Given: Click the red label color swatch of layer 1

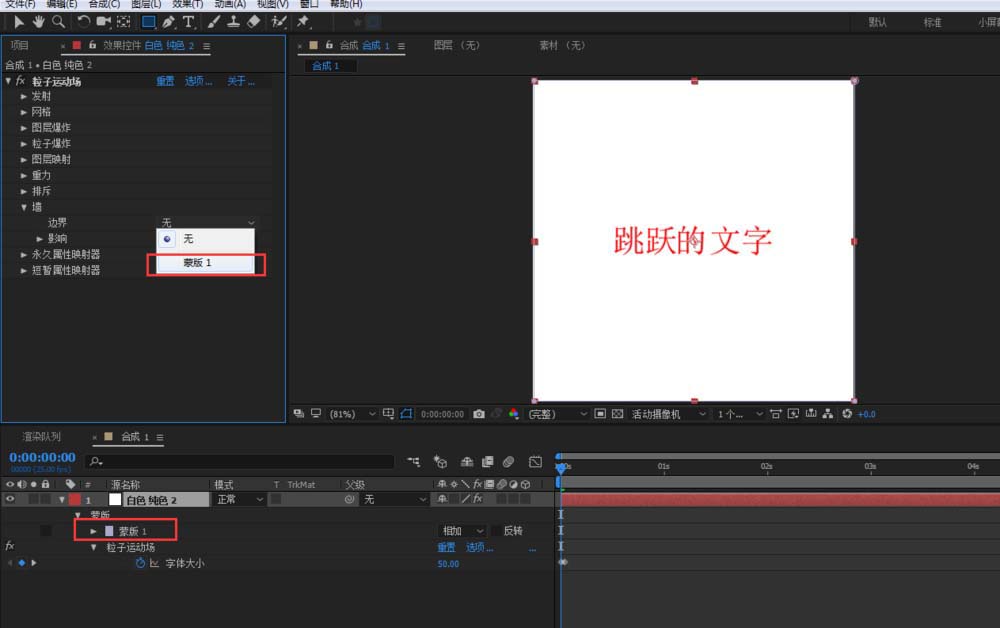Looking at the screenshot, I should (x=75, y=499).
